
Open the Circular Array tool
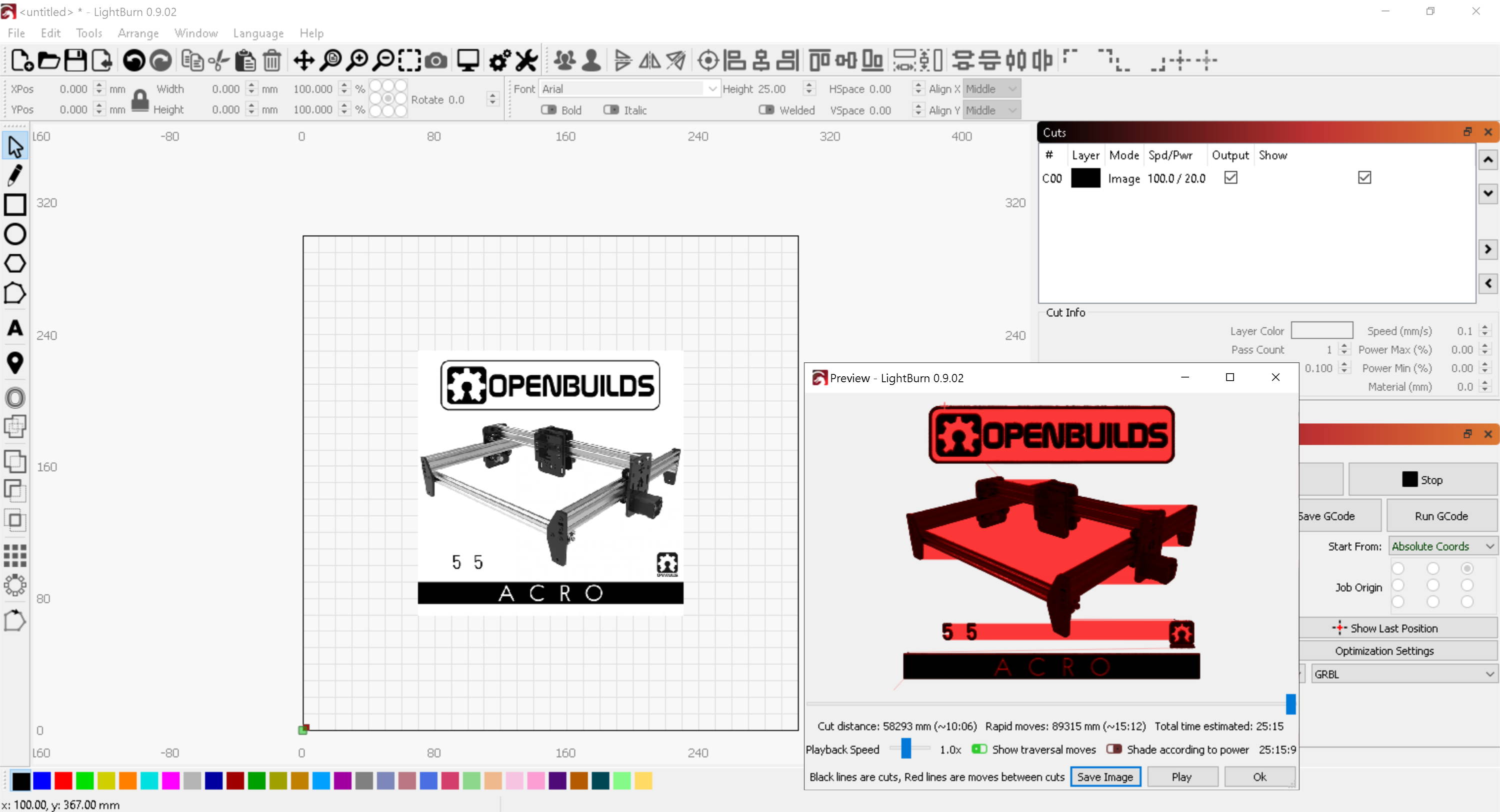pyautogui.click(x=15, y=585)
